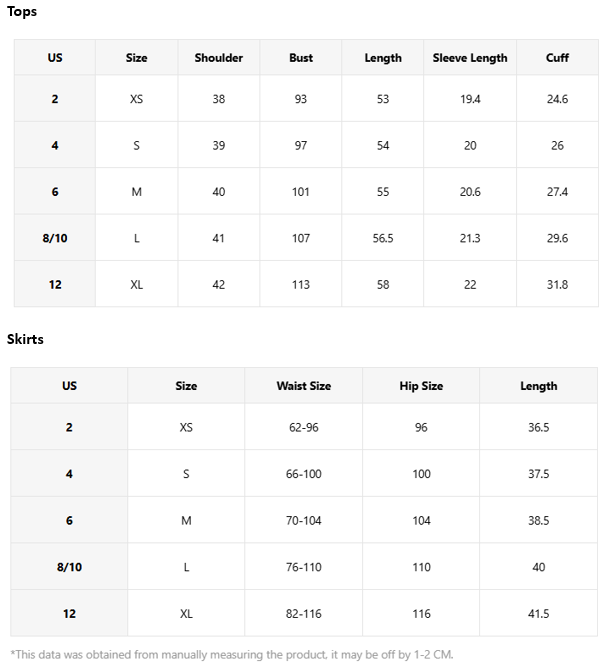Click the 19.4 sleeve length cell
Image resolution: width=609 pixels, height=671 pixels.
(x=470, y=99)
